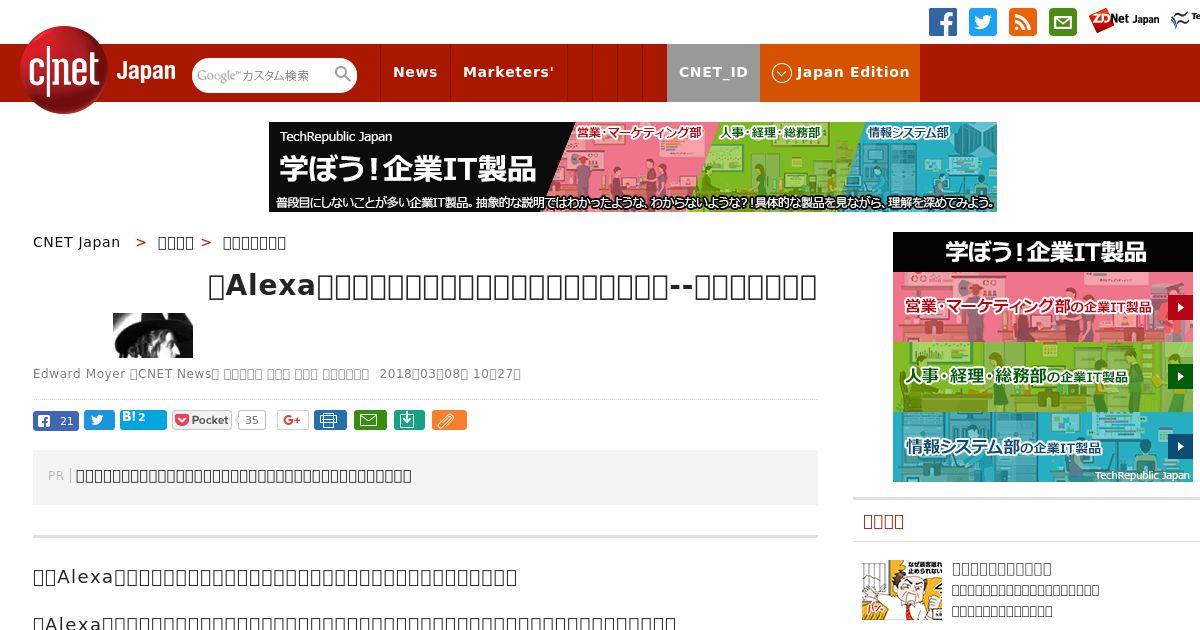
Task: Go to the CNET red circle logo home
Action: (x=64, y=70)
